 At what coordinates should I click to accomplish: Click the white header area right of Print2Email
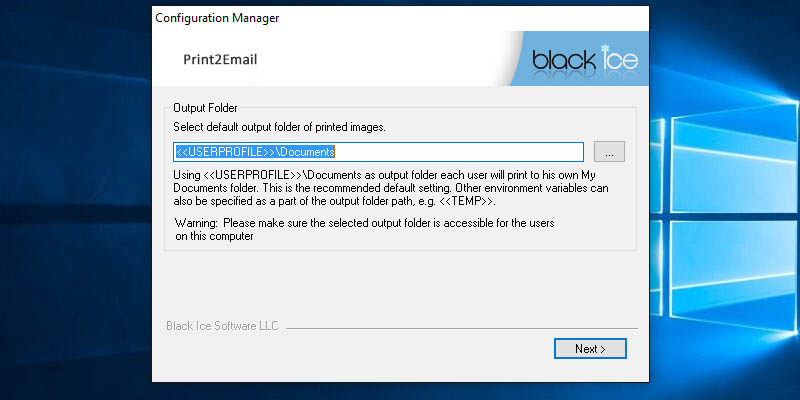click(380, 59)
